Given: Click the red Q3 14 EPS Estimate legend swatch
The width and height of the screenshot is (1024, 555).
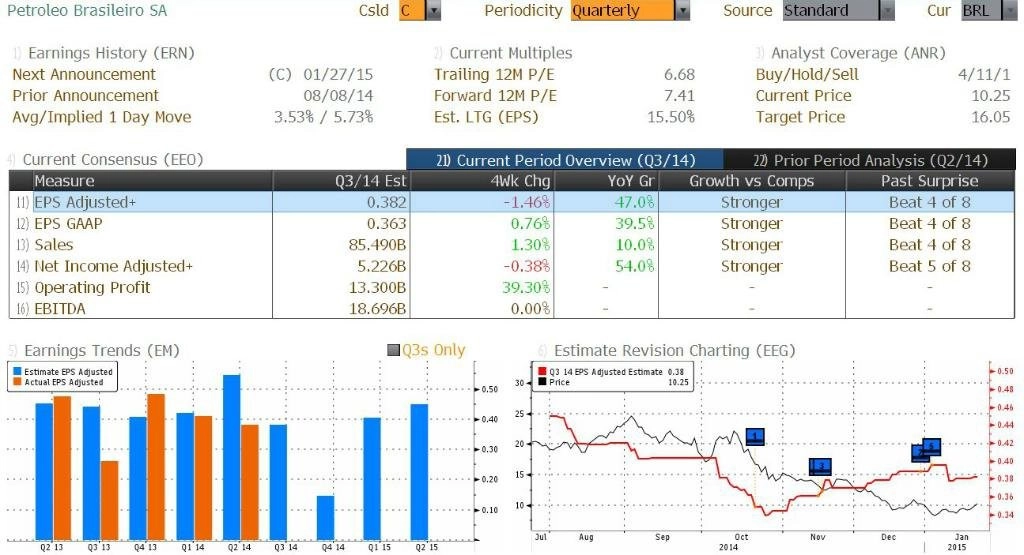Looking at the screenshot, I should pos(541,372).
